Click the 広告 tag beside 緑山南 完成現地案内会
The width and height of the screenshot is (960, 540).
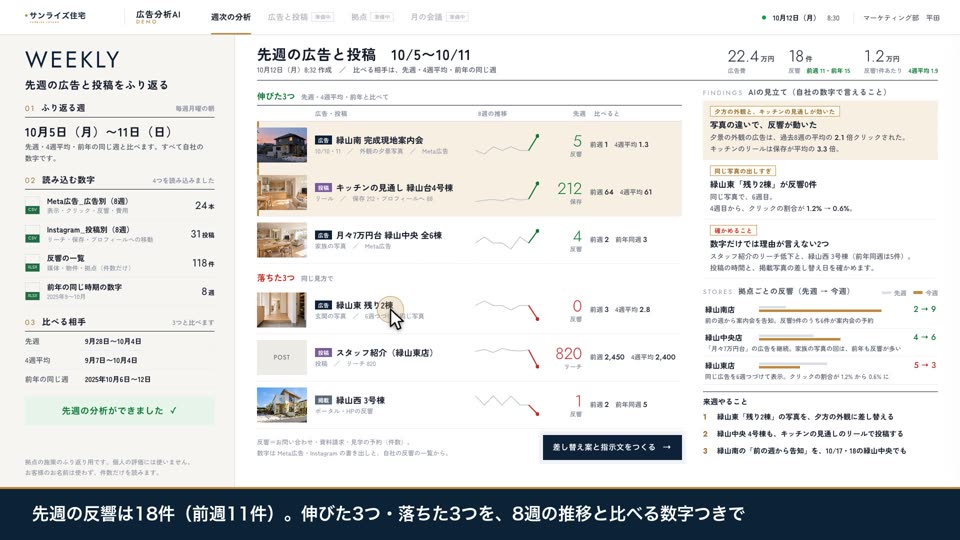click(323, 140)
